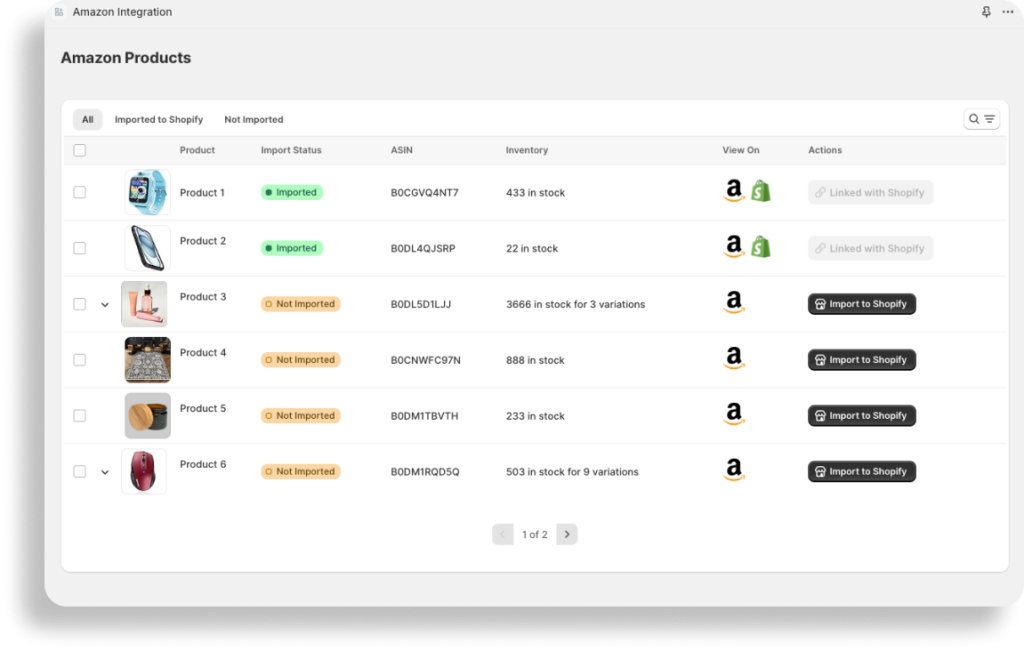This screenshot has height=651, width=1024.
Task: Click '233 in stock' inventory cell
Action: [535, 416]
